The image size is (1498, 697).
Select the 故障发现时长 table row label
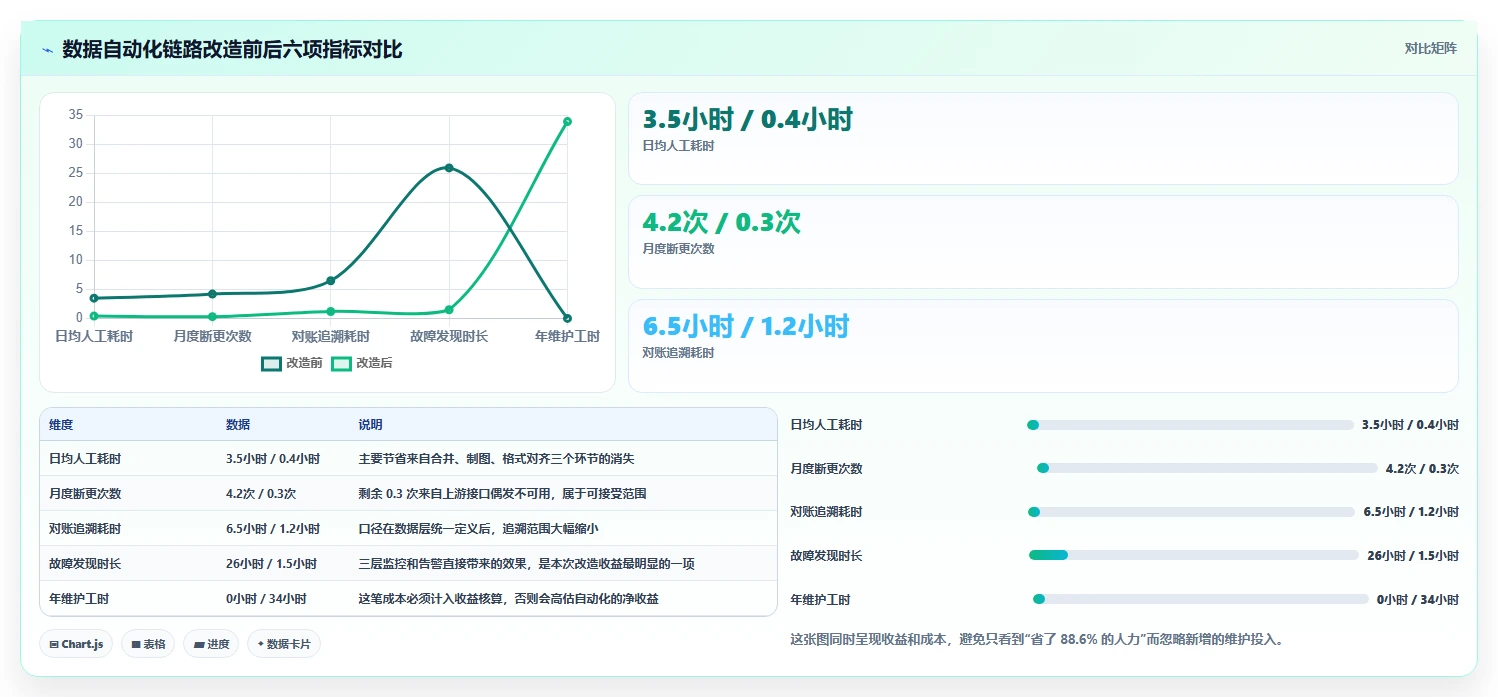click(85, 564)
